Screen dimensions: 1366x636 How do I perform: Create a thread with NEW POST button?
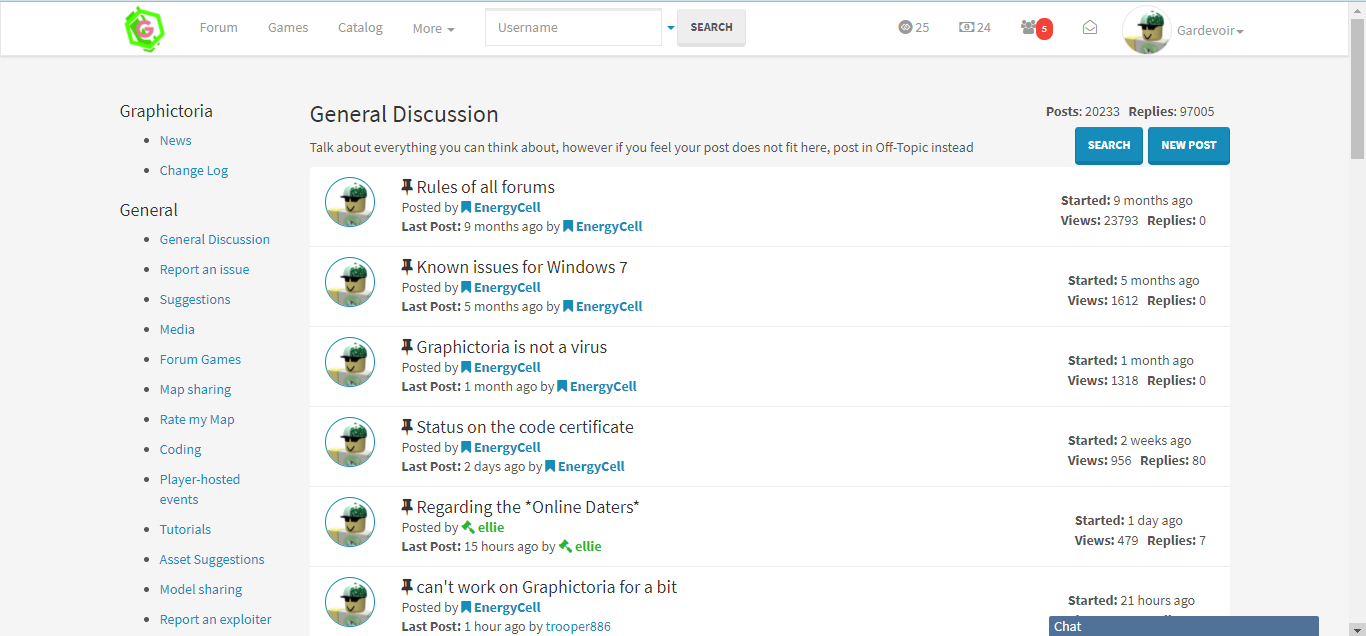pyautogui.click(x=1189, y=145)
